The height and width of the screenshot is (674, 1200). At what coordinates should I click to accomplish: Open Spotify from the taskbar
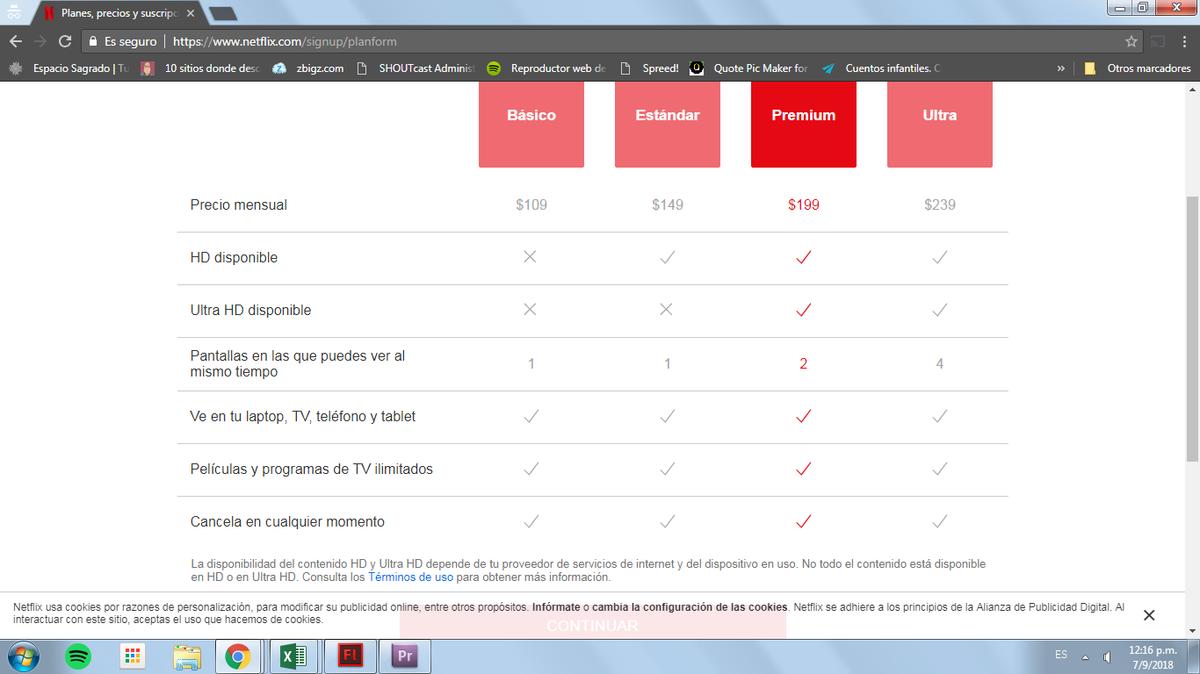(x=78, y=656)
